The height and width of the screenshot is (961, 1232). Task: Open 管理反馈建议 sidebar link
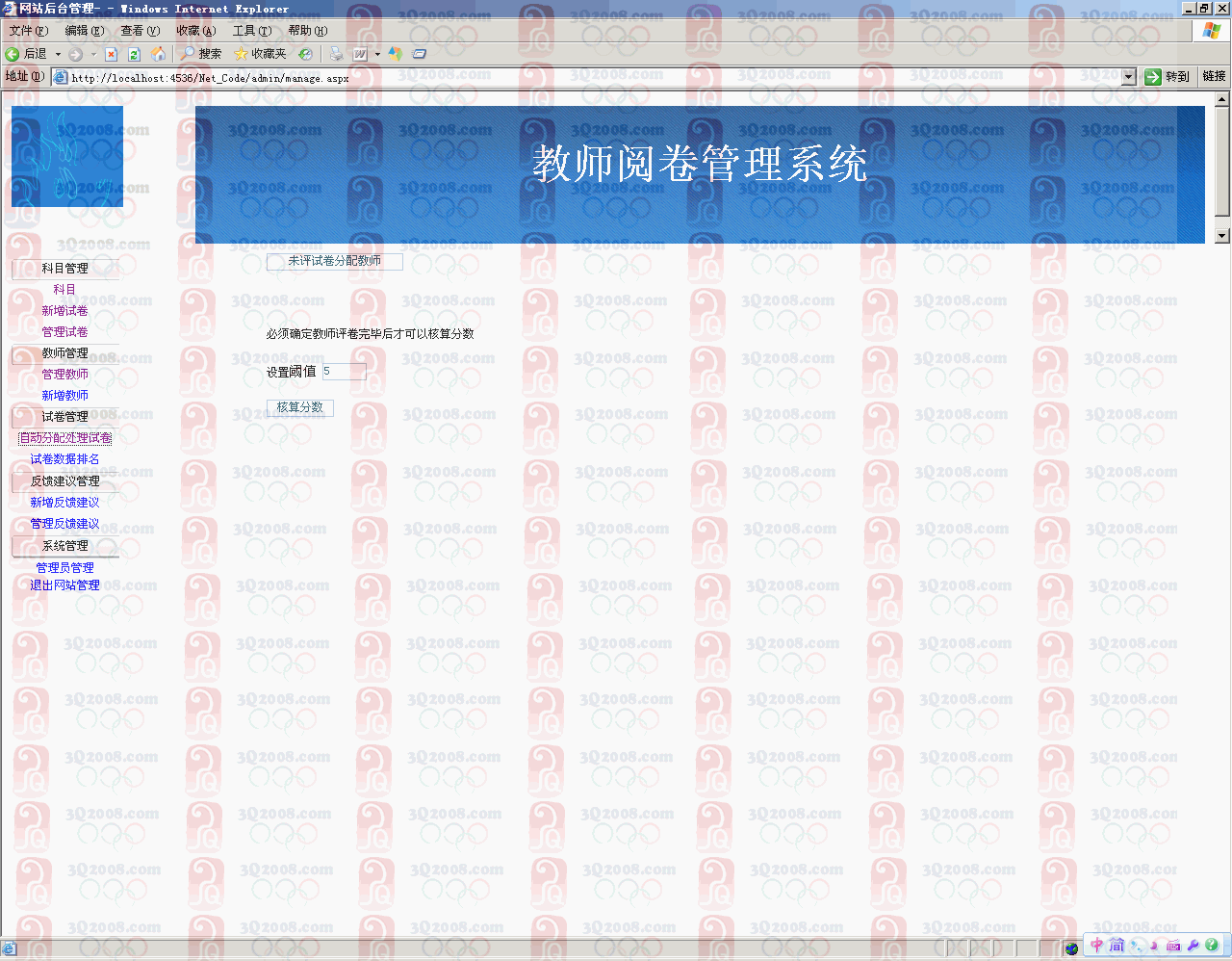click(x=64, y=524)
